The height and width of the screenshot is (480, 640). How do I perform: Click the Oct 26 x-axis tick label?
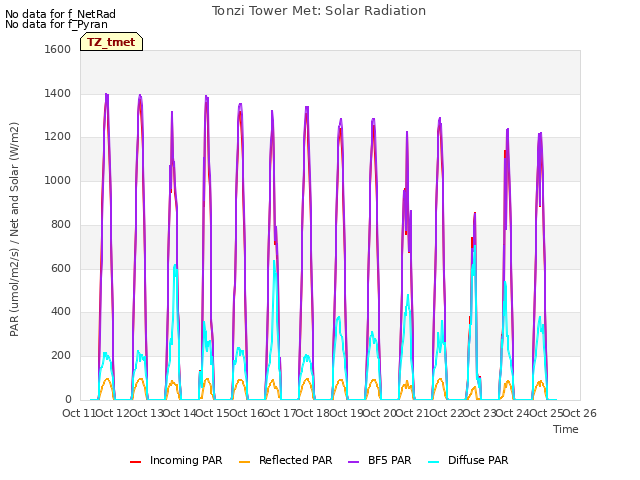(580, 413)
